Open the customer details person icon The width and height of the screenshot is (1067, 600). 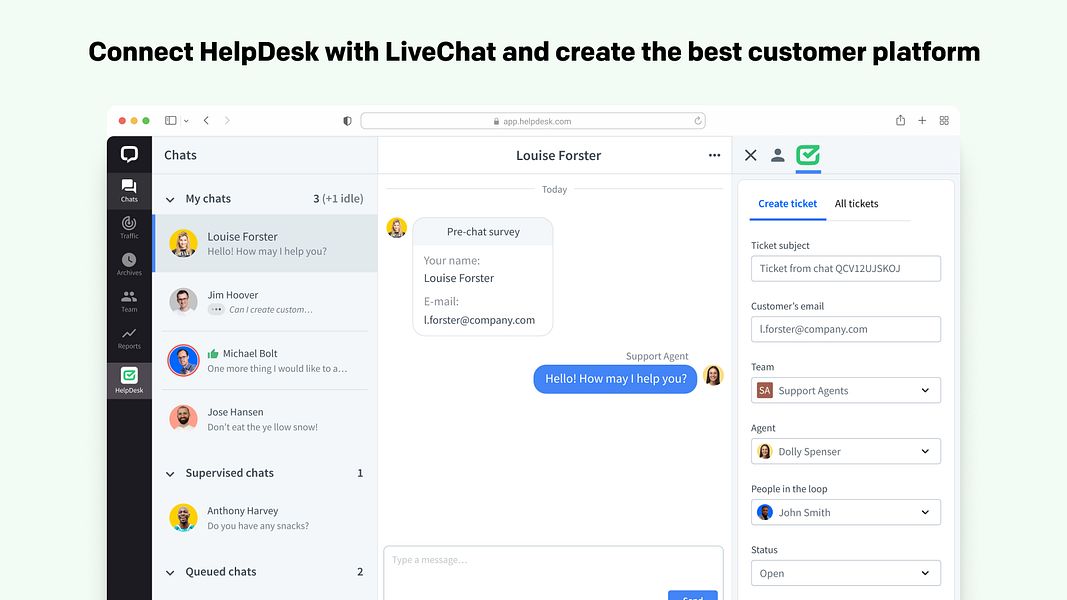pyautogui.click(x=777, y=156)
